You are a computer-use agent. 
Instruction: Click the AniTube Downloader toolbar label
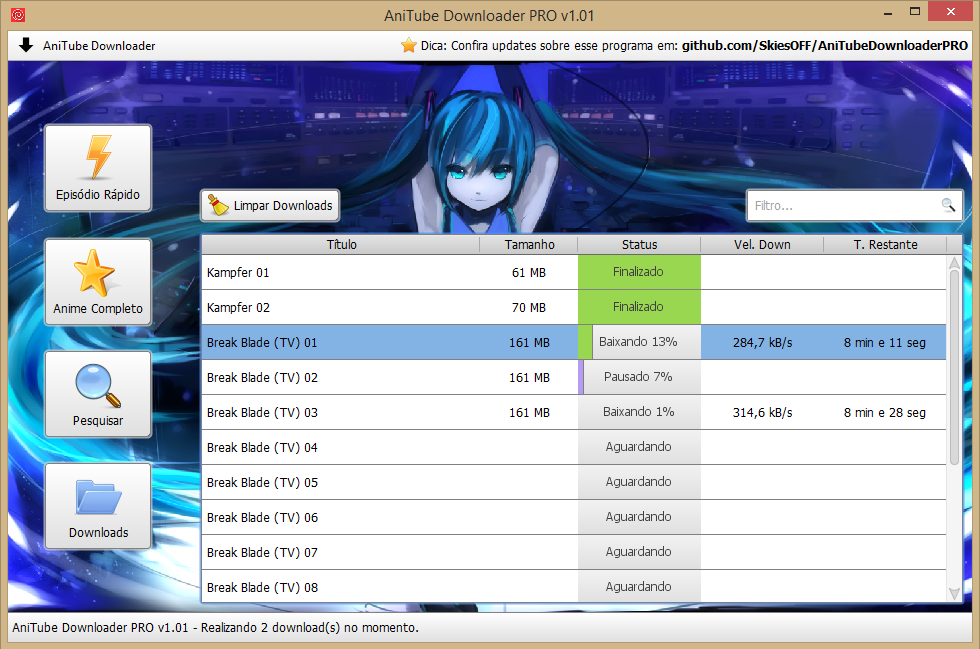coord(99,46)
